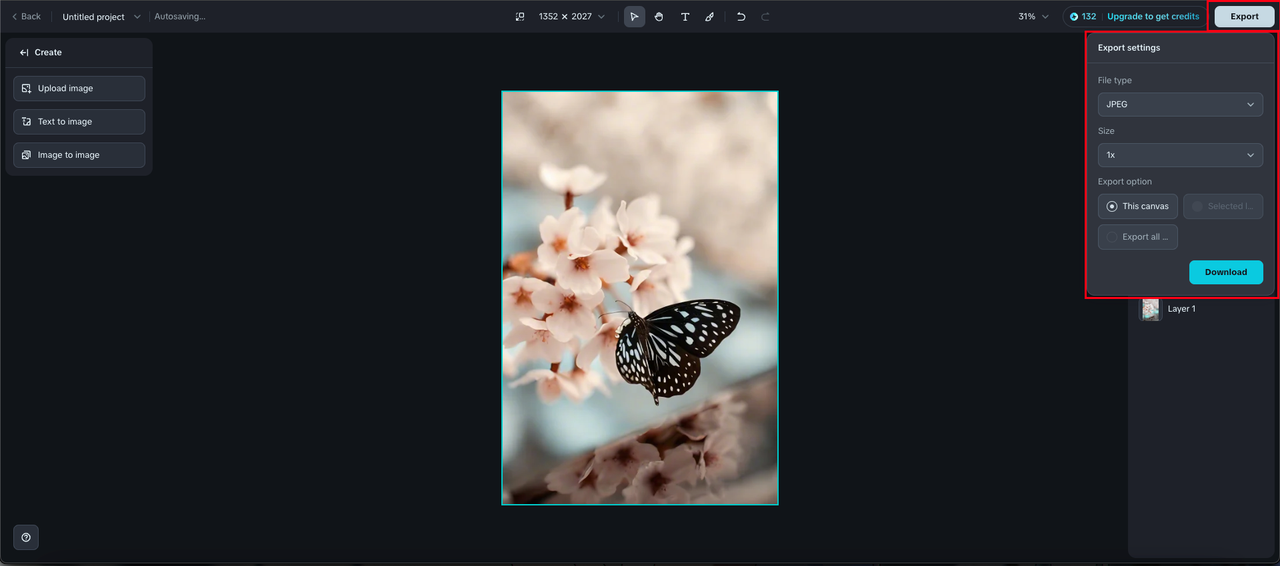
Task: Select the Export all export option
Action: tap(1138, 237)
